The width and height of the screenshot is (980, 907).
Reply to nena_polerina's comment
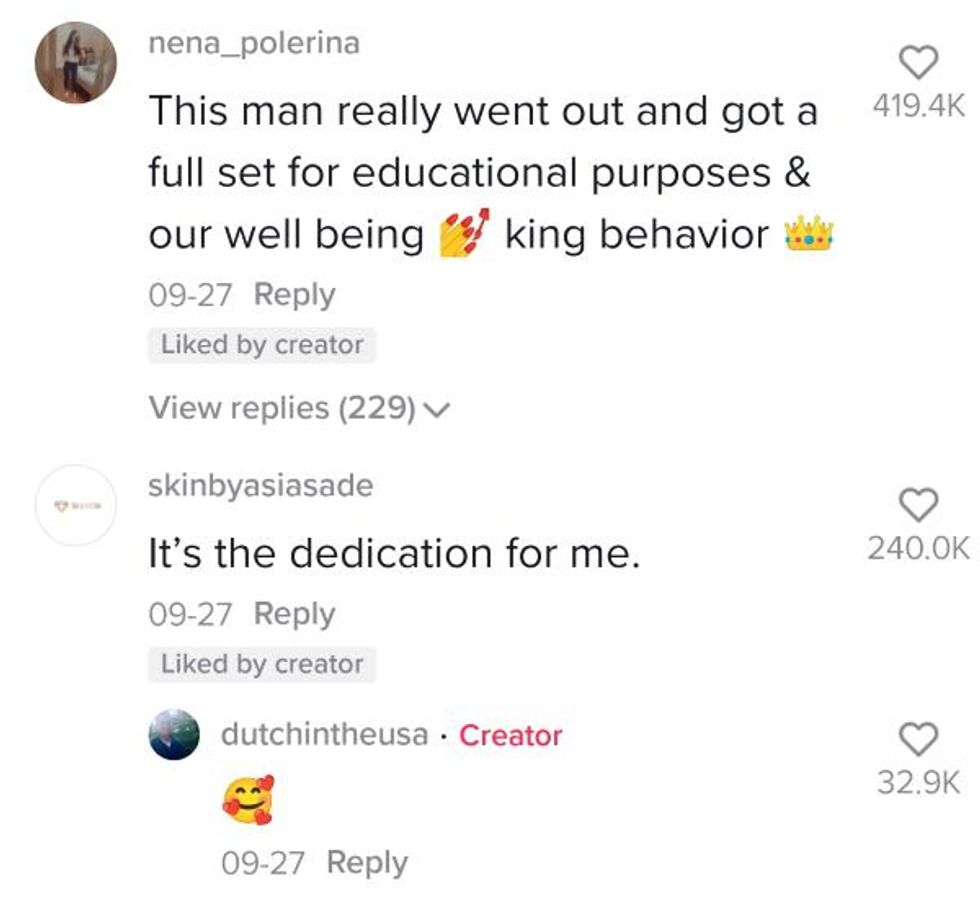tap(294, 295)
